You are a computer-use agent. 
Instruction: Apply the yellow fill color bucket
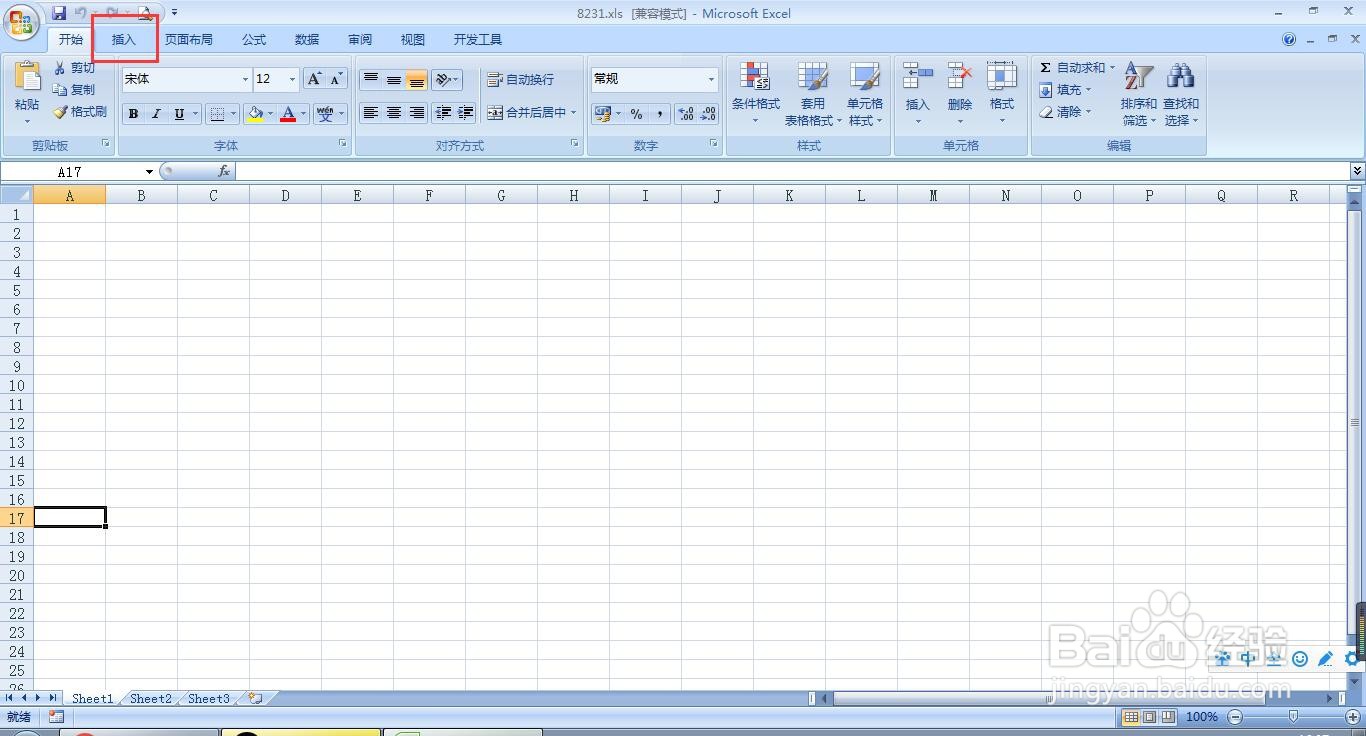[256, 114]
